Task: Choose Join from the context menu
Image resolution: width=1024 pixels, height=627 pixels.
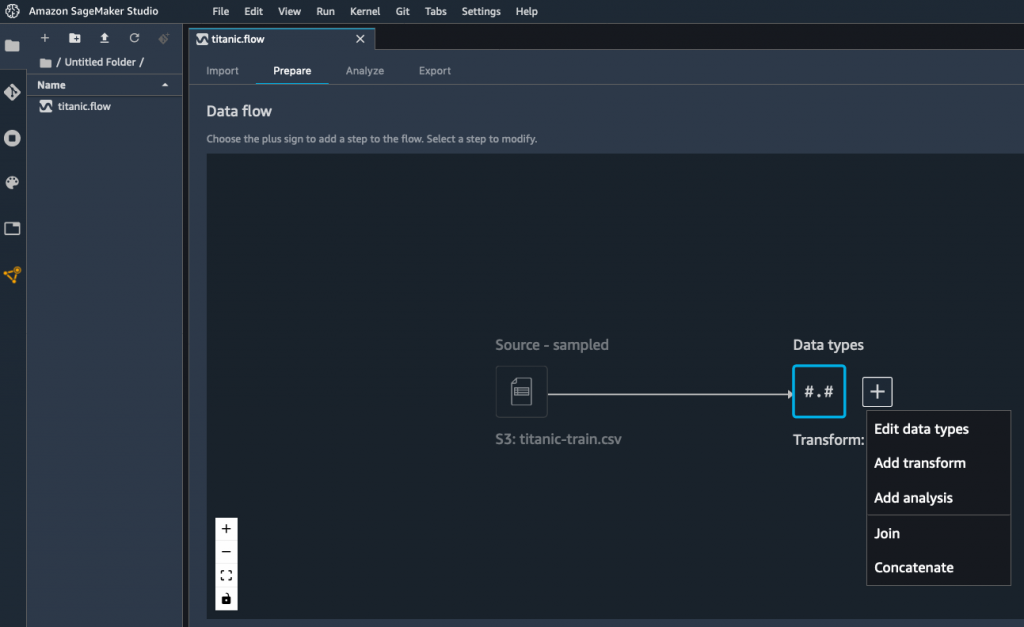Action: [887, 533]
